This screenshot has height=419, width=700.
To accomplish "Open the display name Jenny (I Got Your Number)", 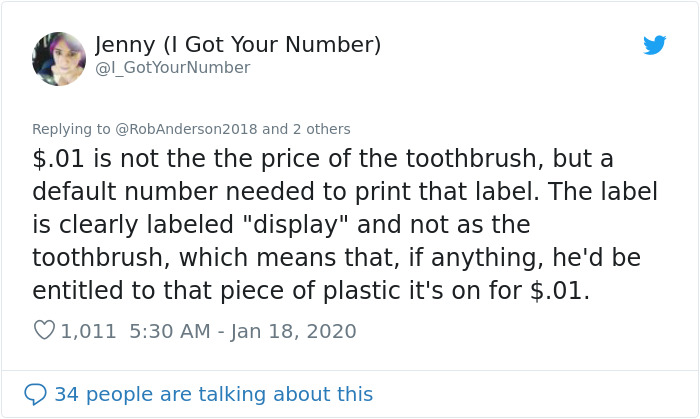I will pyautogui.click(x=238, y=45).
